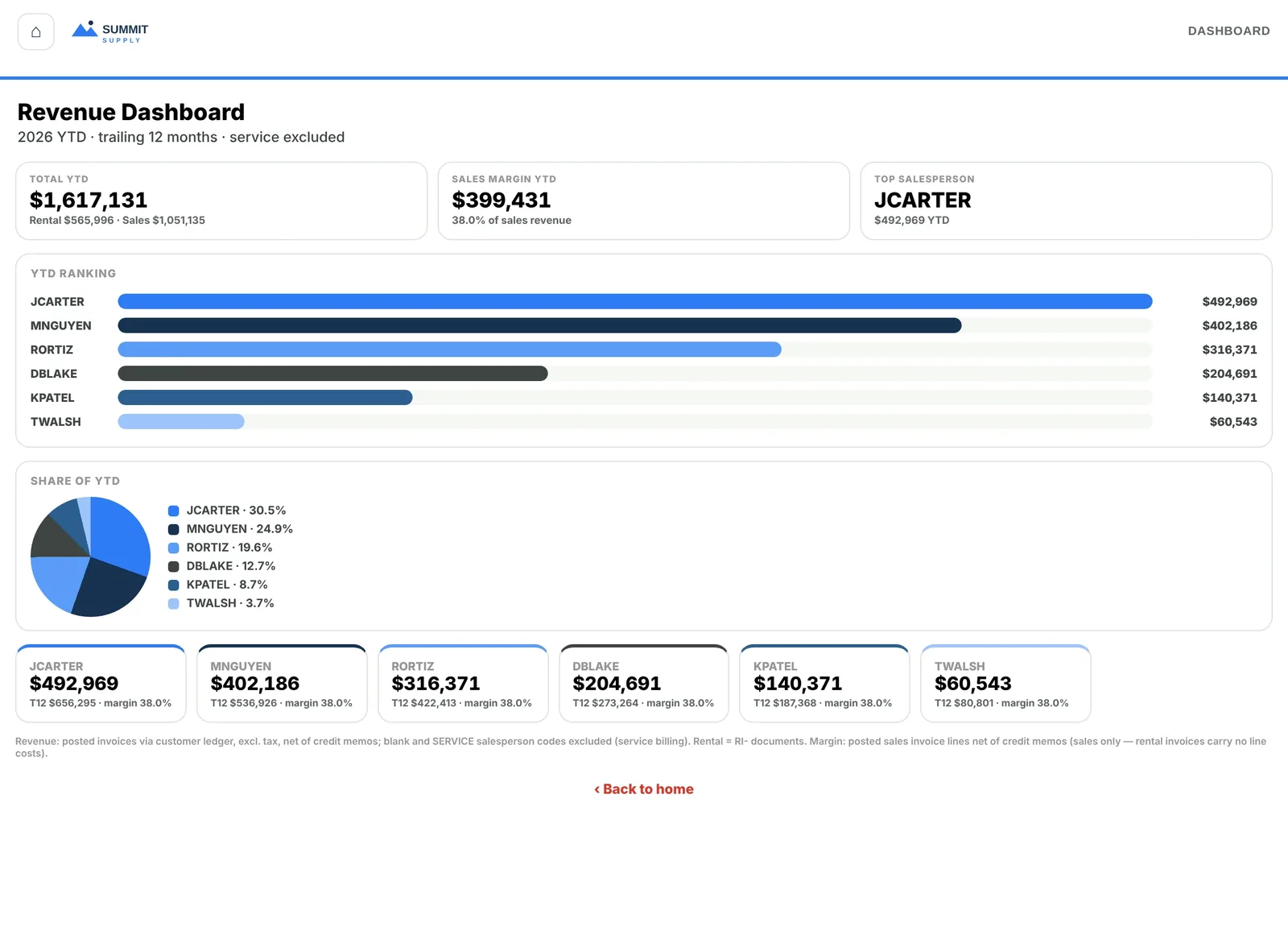Click '38.0% of sales revenue' text
Image resolution: width=1288 pixels, height=939 pixels.
tap(511, 220)
